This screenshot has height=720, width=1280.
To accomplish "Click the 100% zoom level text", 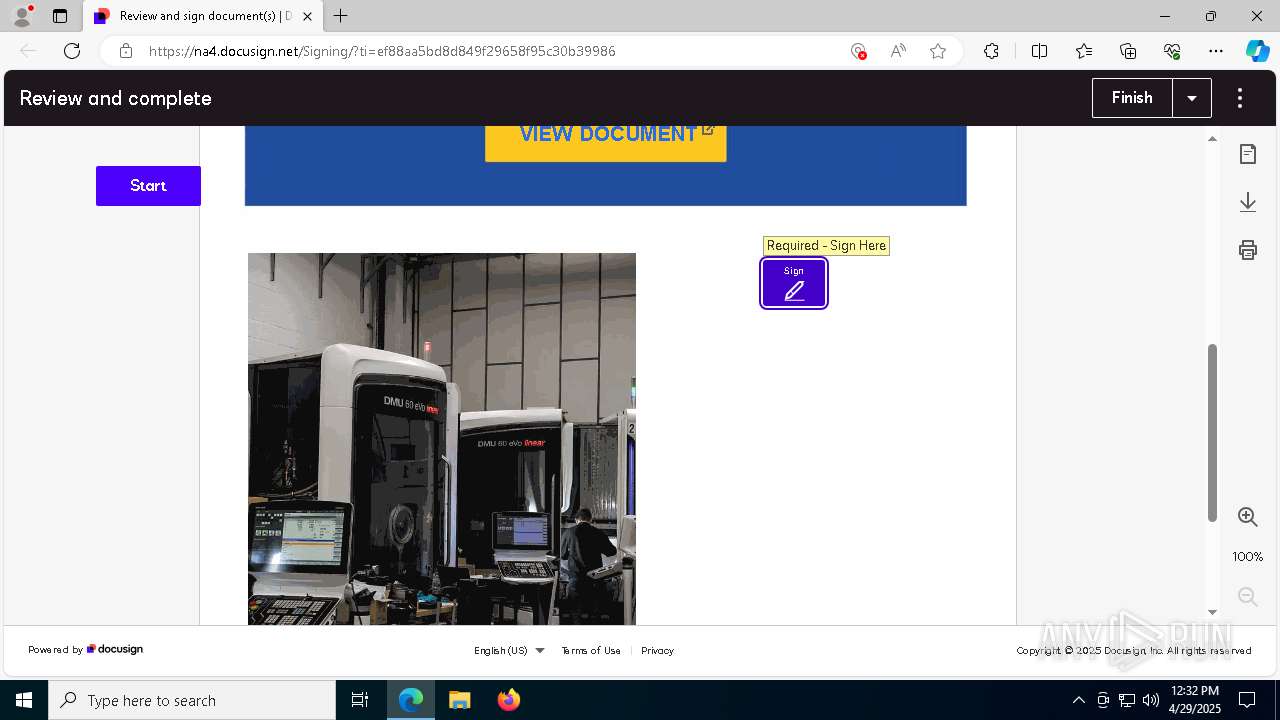I will pos(1248,557).
